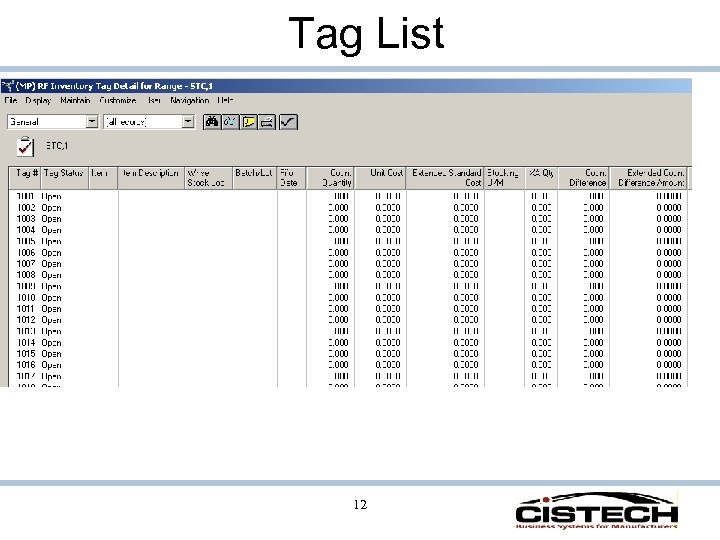Image resolution: width=720 pixels, height=540 pixels.
Task: Click the binoculars search icon
Action: point(211,122)
